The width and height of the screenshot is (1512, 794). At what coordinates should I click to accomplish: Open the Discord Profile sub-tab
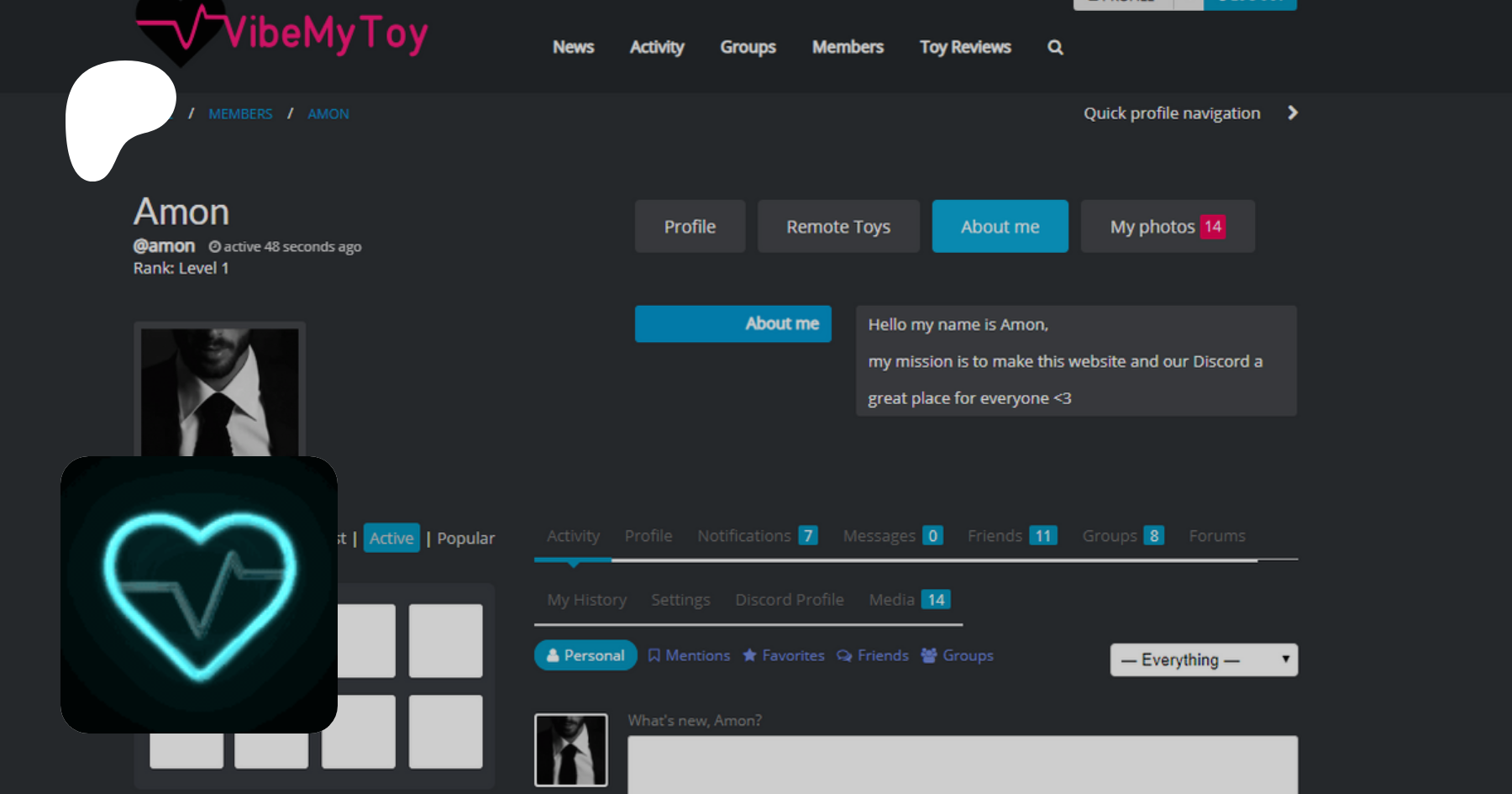(789, 600)
